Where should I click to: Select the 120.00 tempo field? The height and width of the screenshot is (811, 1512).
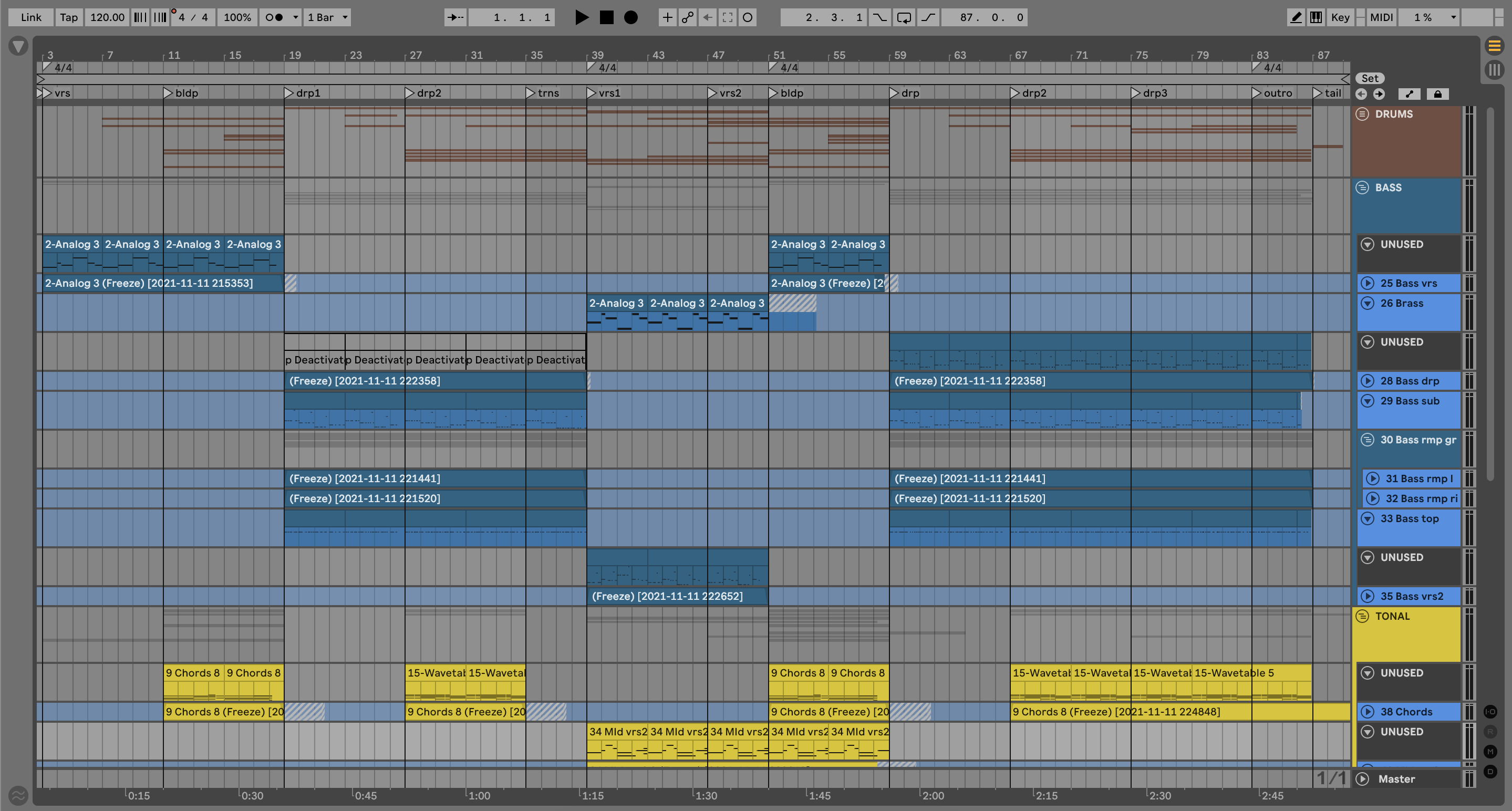pyautogui.click(x=107, y=18)
